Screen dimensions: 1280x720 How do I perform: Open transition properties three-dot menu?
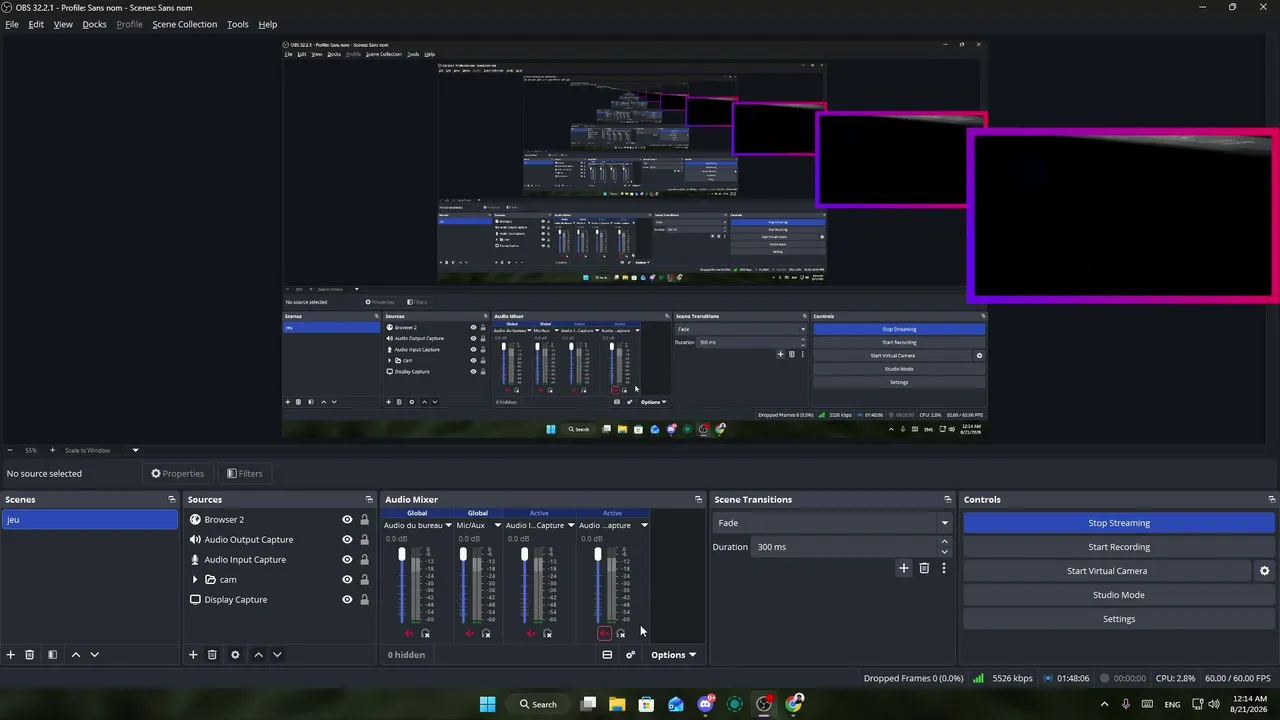coord(943,568)
